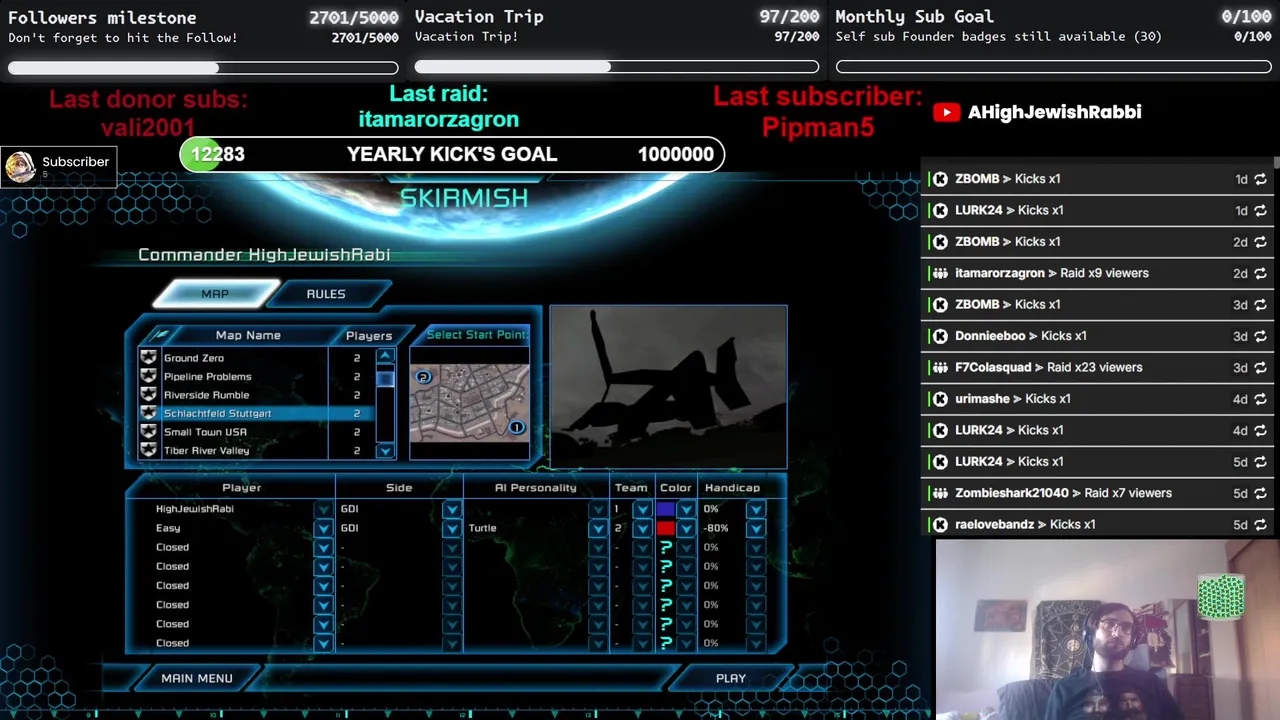1280x720 pixels.
Task: Choose start point 2 on map preview
Action: pyautogui.click(x=423, y=377)
